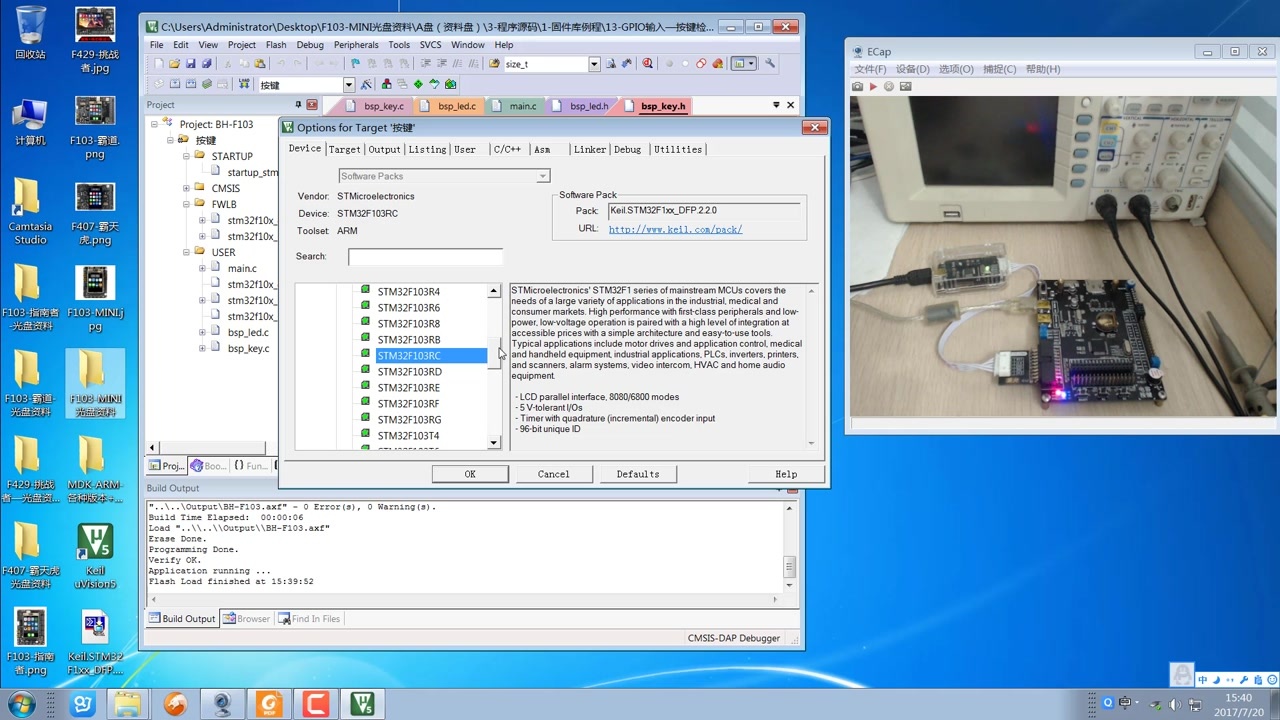1280x720 pixels.
Task: Open Manage Run-Time Environment green diamond icon
Action: coord(418,85)
